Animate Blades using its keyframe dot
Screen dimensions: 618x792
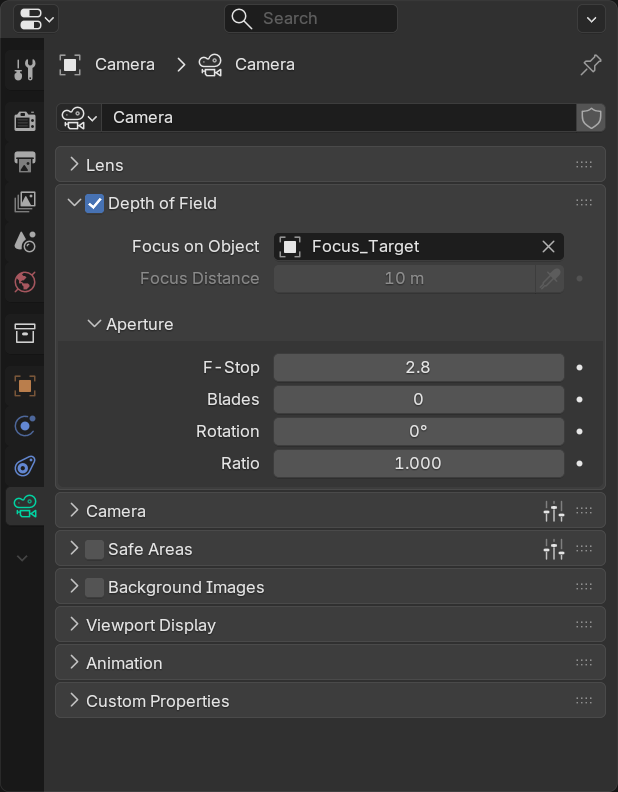[580, 400]
